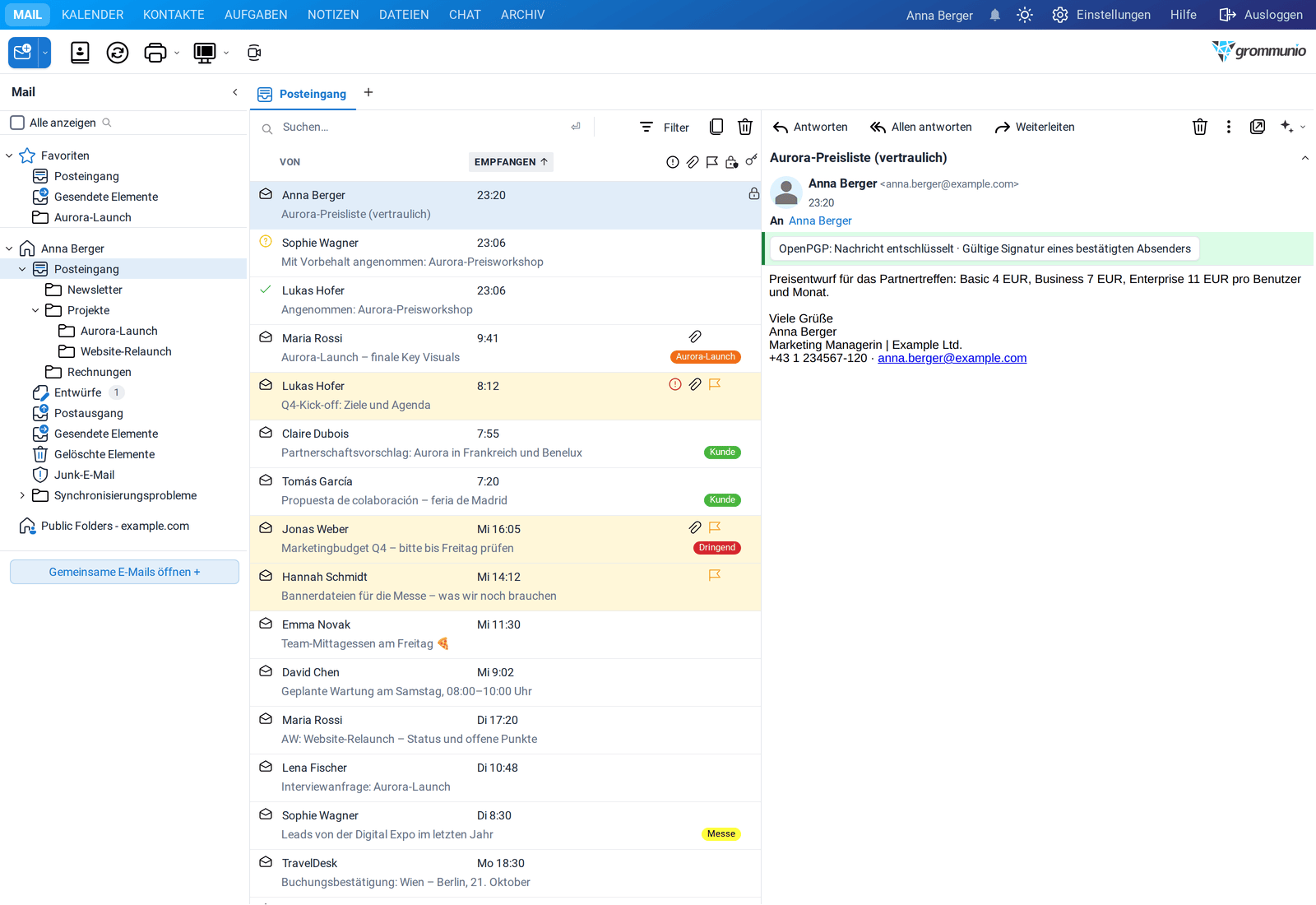Collapse the Favoriten tree section
Screen dimensions: 1316x905
9,155
